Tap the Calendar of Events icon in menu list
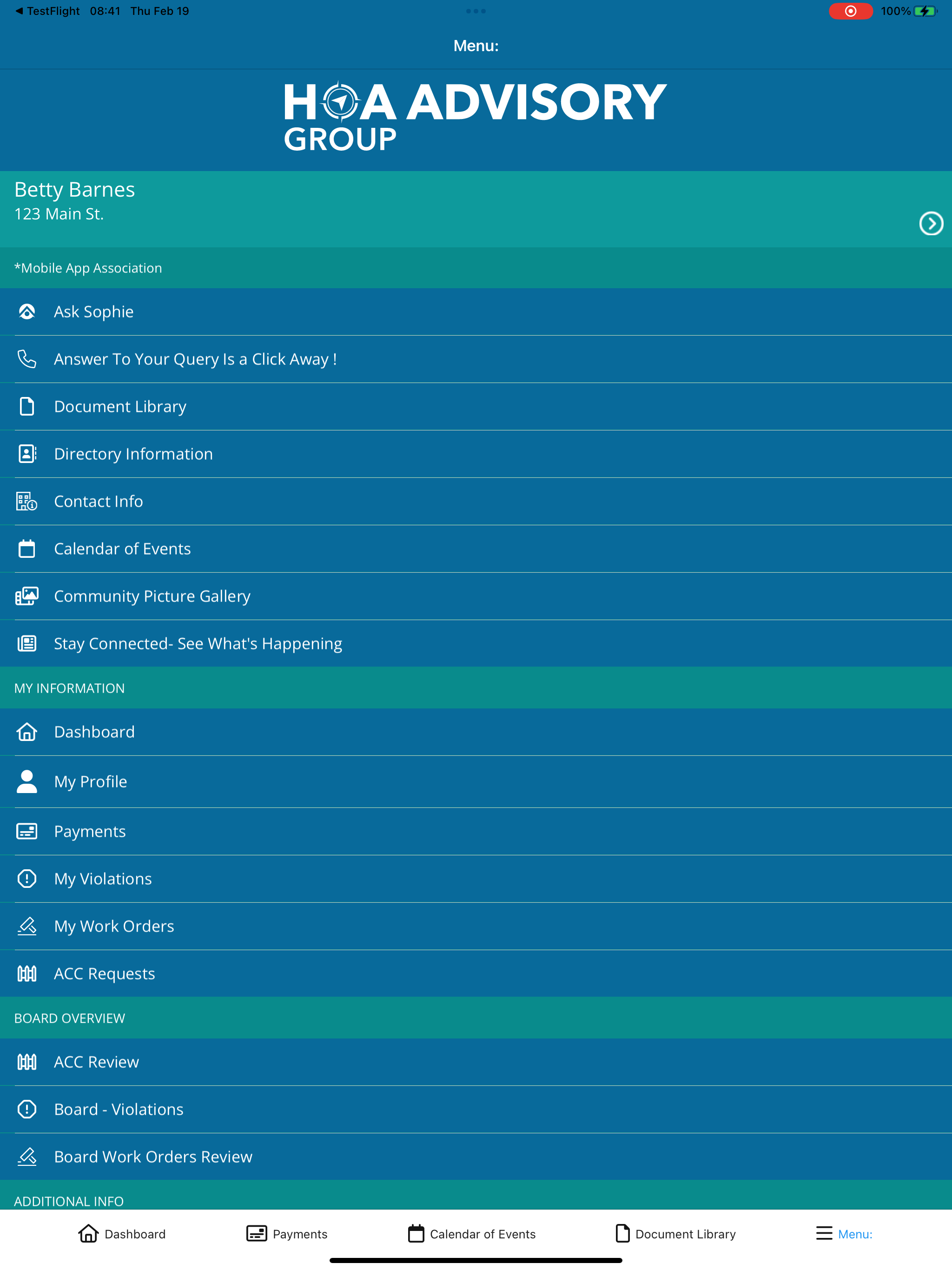The width and height of the screenshot is (952, 1270). click(27, 549)
